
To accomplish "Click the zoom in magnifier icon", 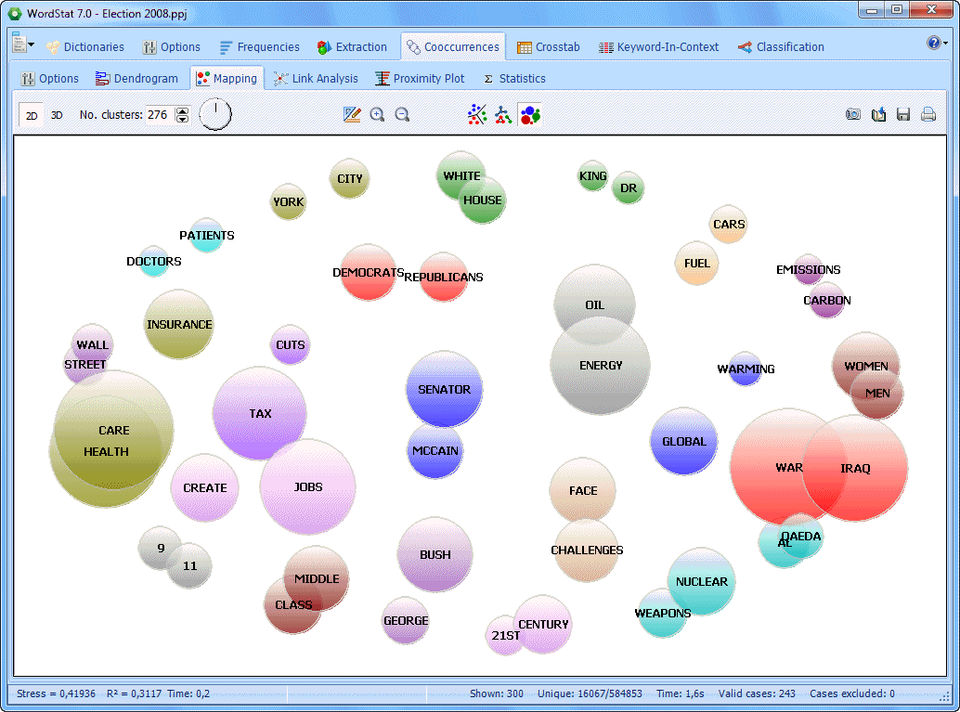I will point(377,114).
